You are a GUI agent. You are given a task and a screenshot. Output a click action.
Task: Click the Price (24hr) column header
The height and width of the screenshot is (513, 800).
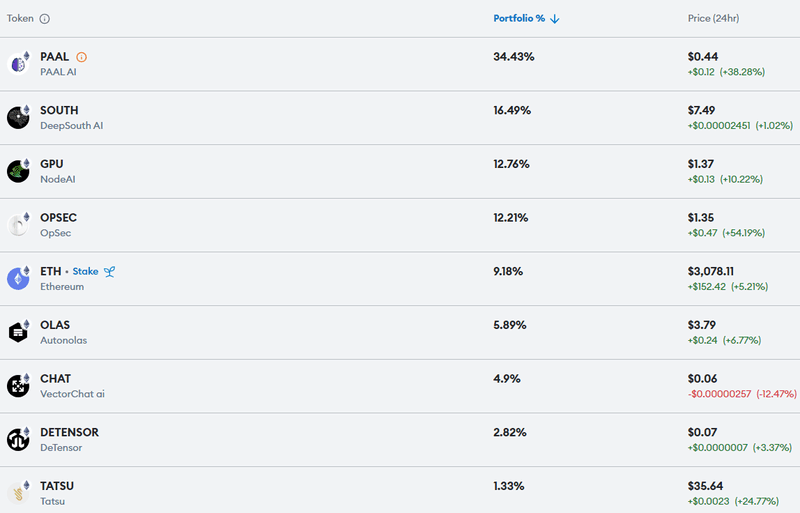coord(713,18)
